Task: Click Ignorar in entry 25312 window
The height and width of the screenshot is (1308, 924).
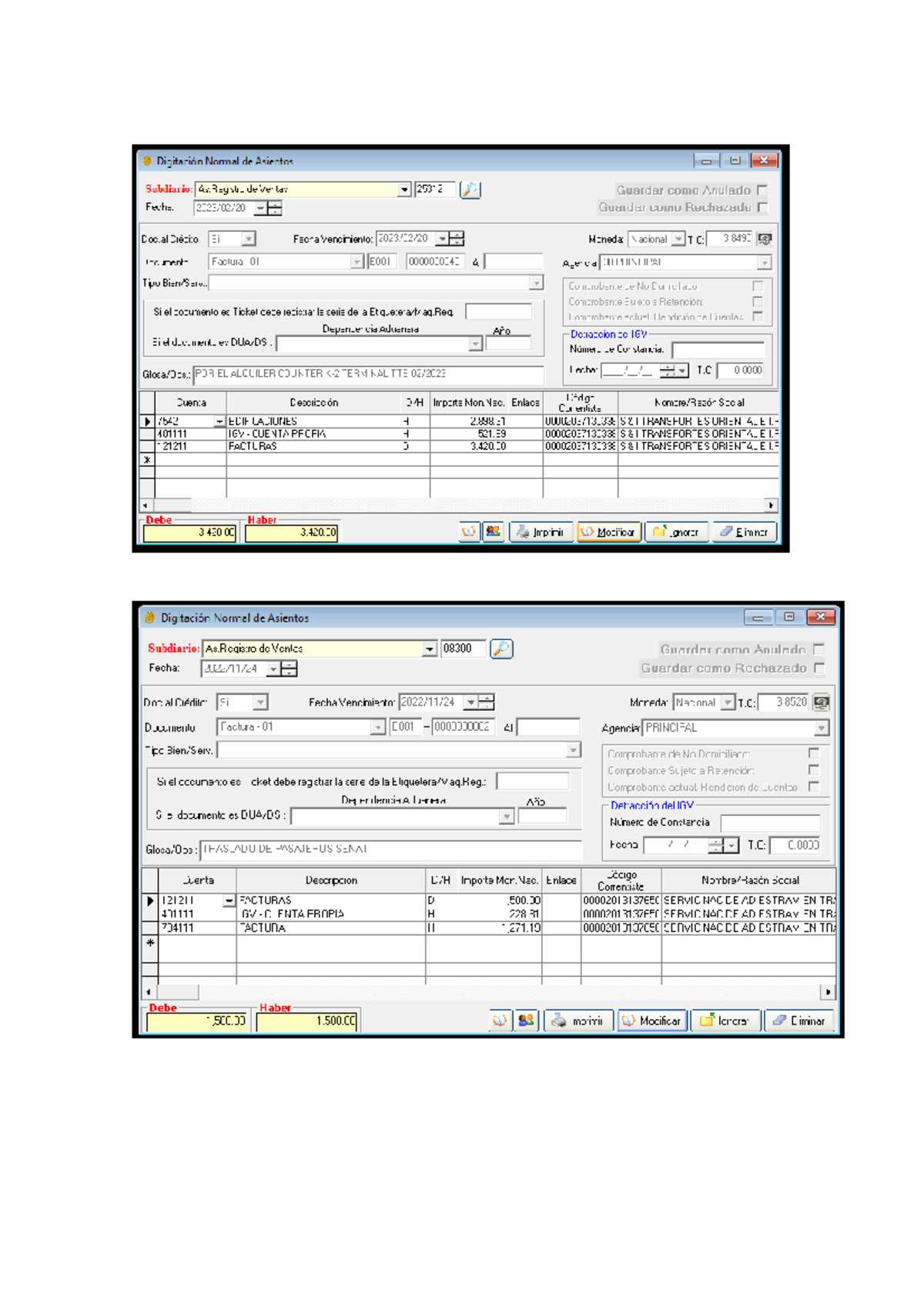Action: [x=677, y=532]
